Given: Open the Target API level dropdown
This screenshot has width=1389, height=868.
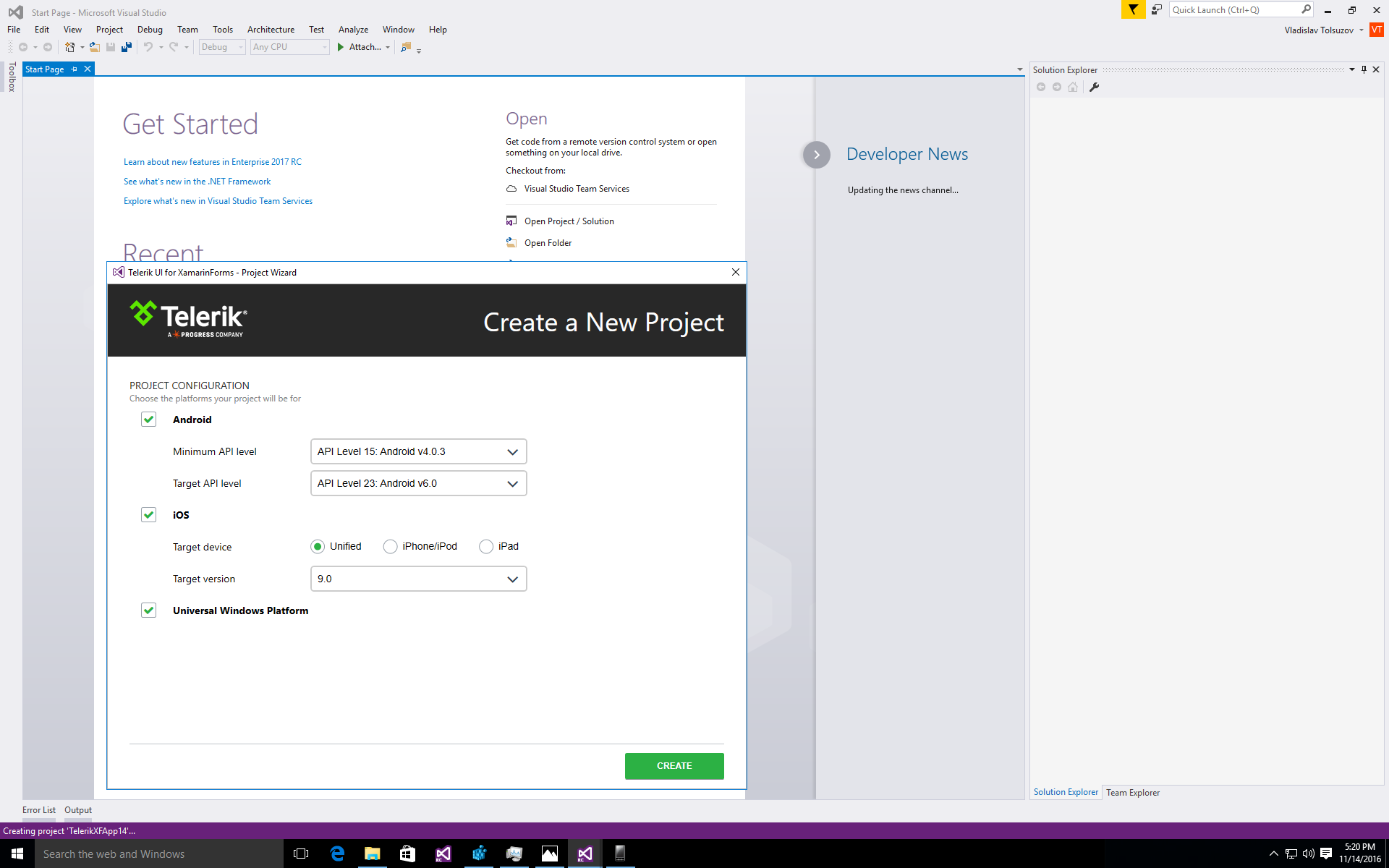Looking at the screenshot, I should pos(418,483).
